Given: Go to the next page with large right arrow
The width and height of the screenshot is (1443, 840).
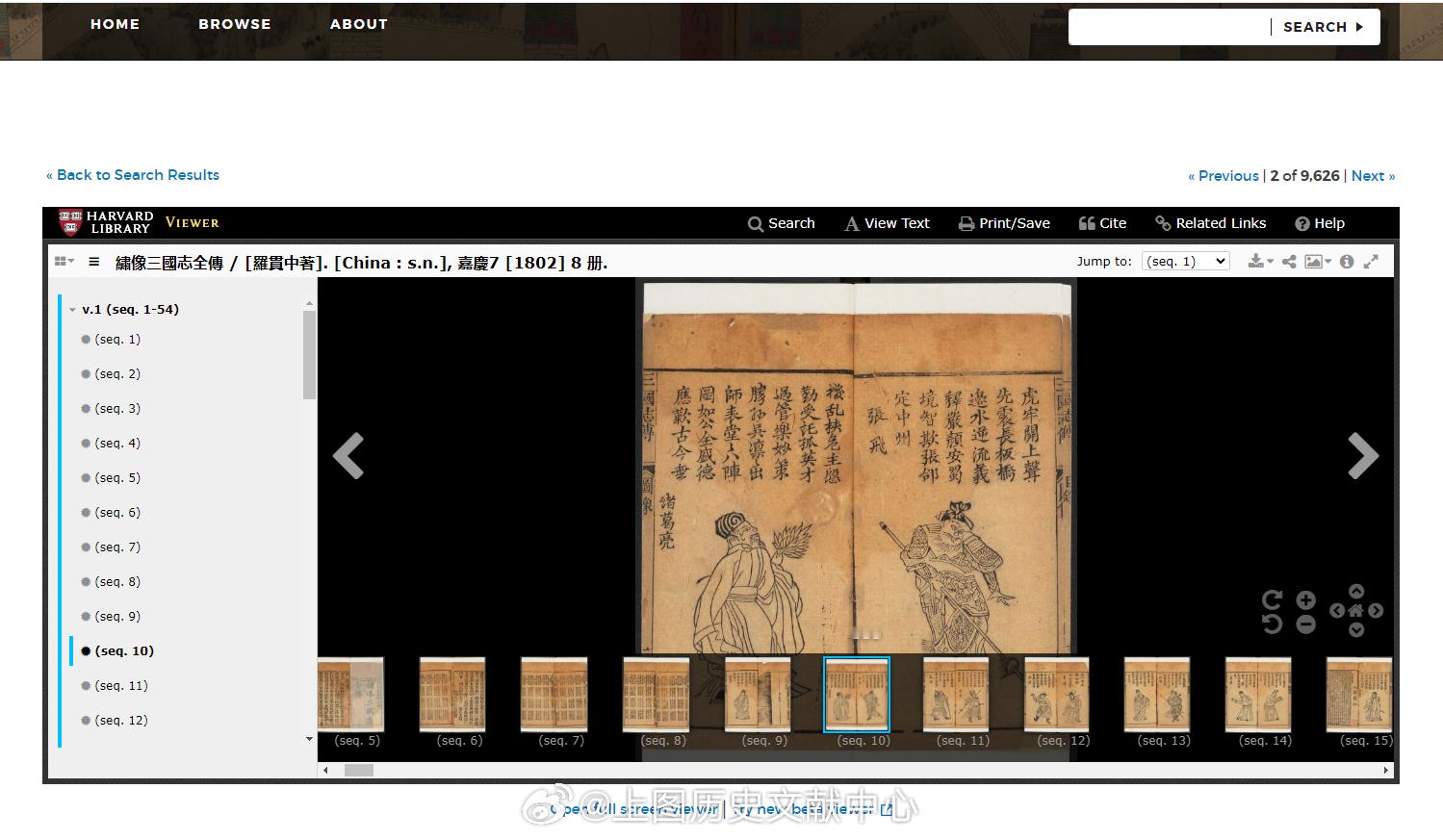Looking at the screenshot, I should (1363, 456).
